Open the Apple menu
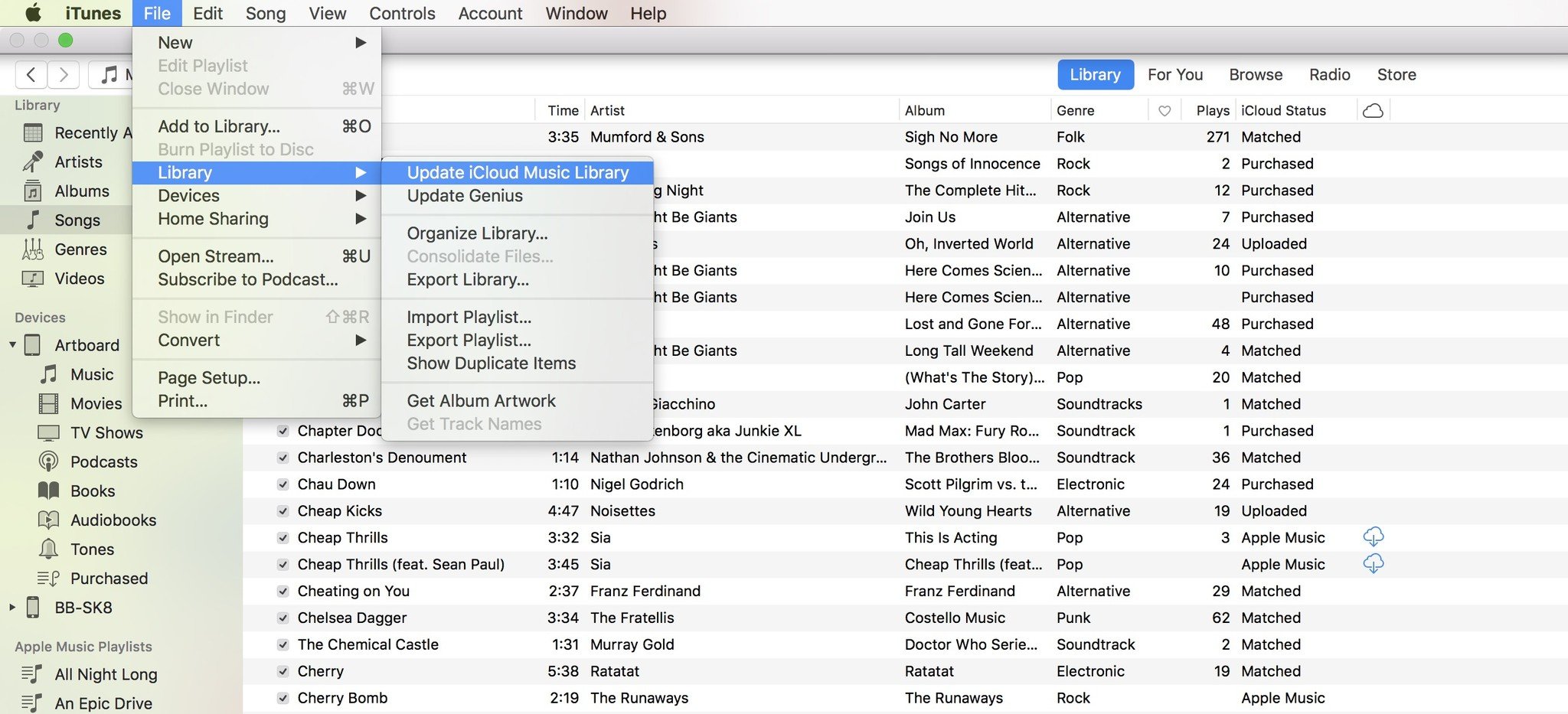1568x714 pixels. point(34,13)
